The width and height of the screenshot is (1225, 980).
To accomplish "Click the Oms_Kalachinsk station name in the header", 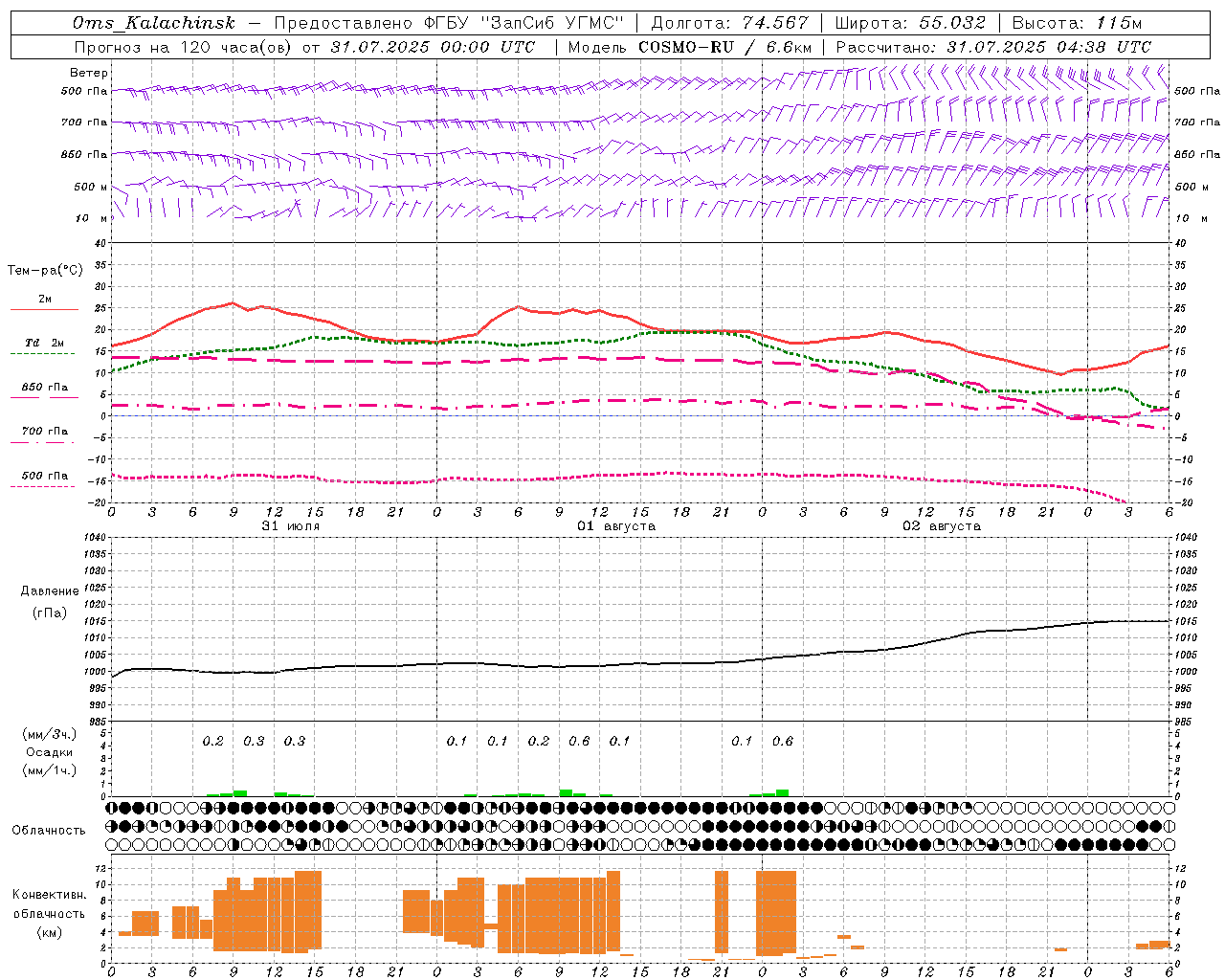I will [153, 23].
